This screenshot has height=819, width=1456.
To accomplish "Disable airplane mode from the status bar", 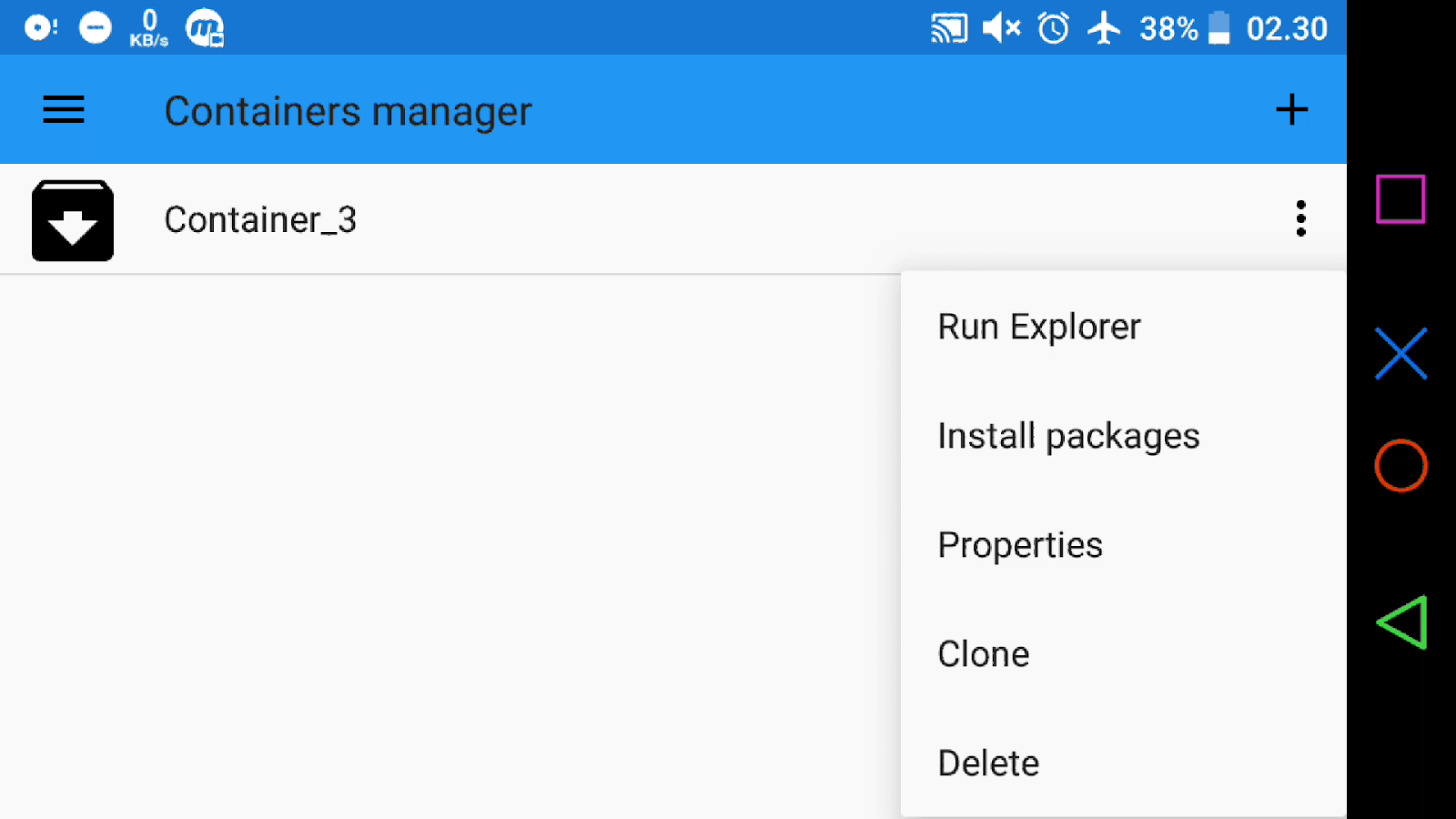I will (x=1104, y=27).
